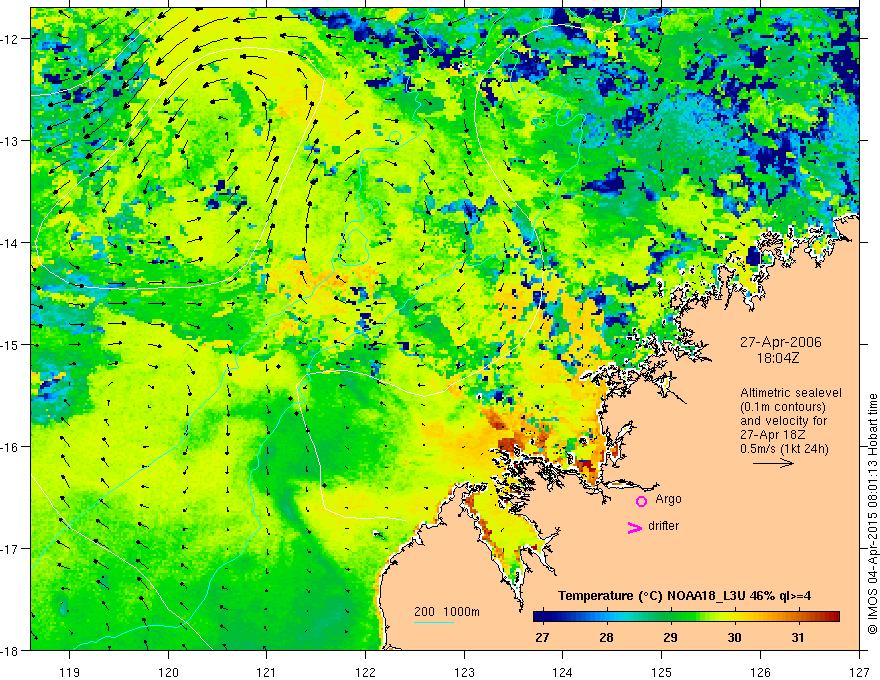880x680 pixels.
Task: Click the longitude axis label 121
Action: tap(267, 672)
